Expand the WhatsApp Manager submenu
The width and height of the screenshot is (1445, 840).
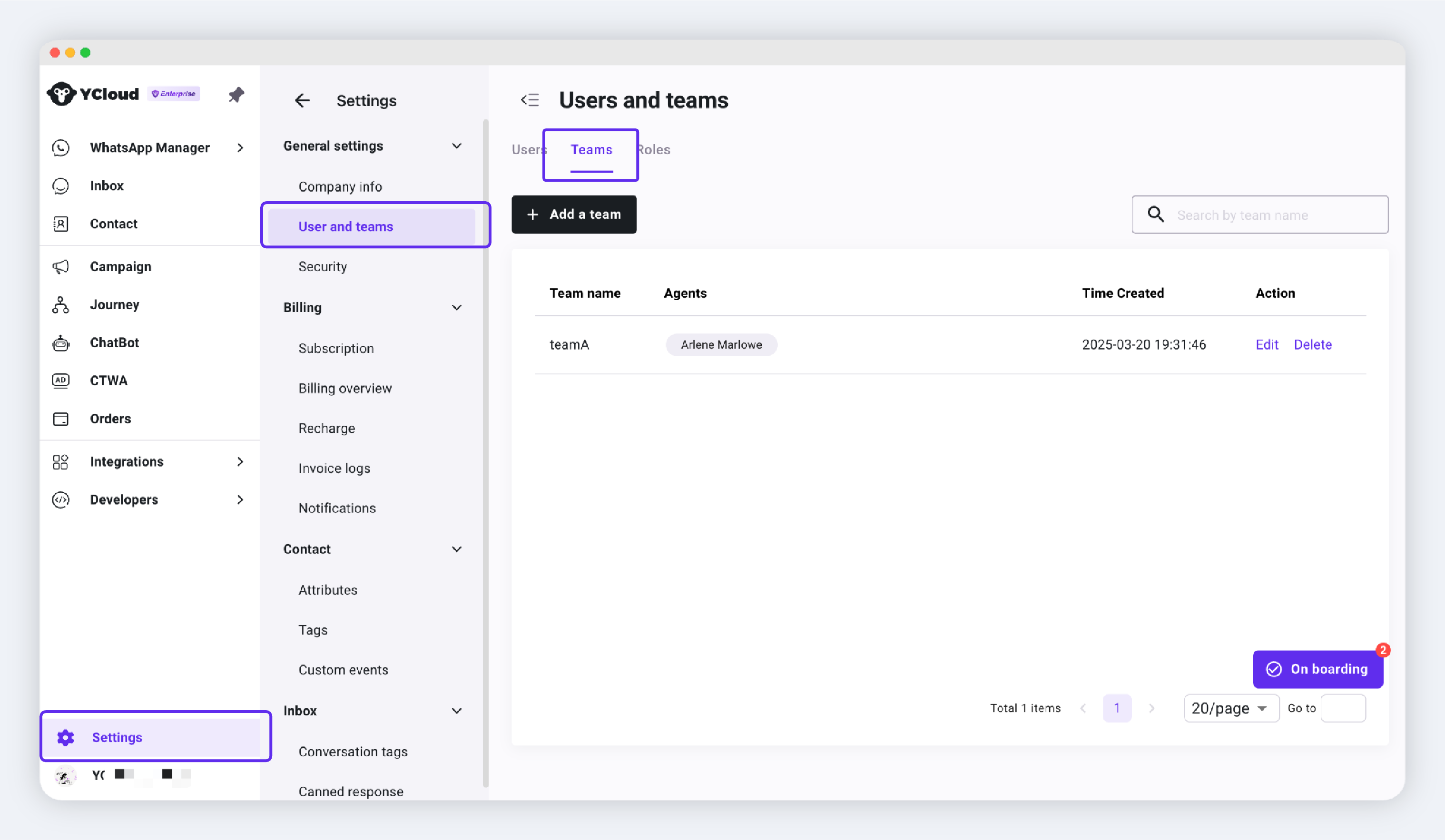pyautogui.click(x=240, y=148)
